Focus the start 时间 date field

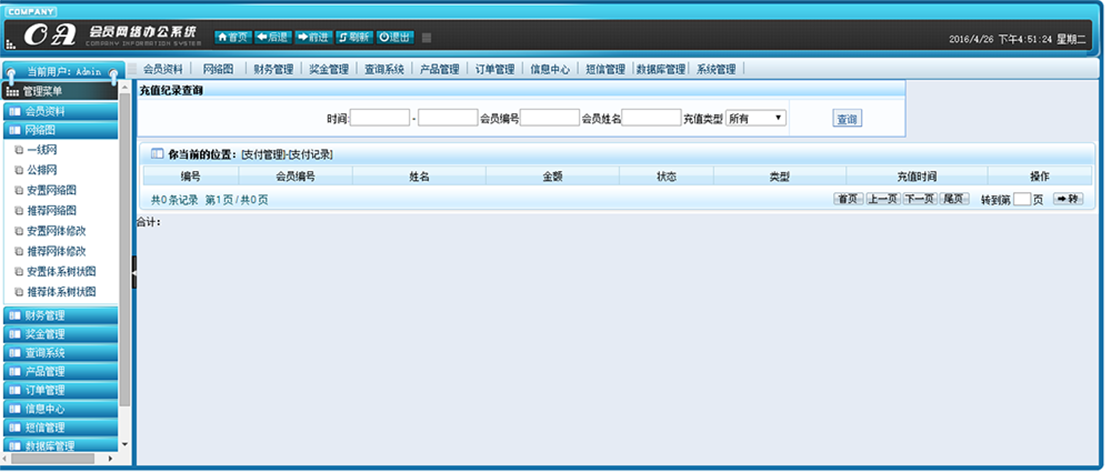[x=380, y=118]
